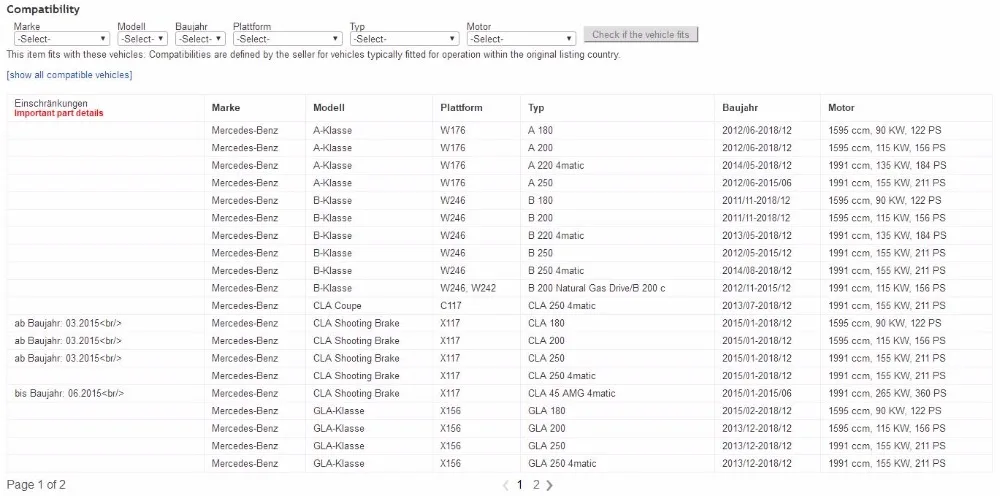Click Page 1 of 2 label

click(36, 485)
